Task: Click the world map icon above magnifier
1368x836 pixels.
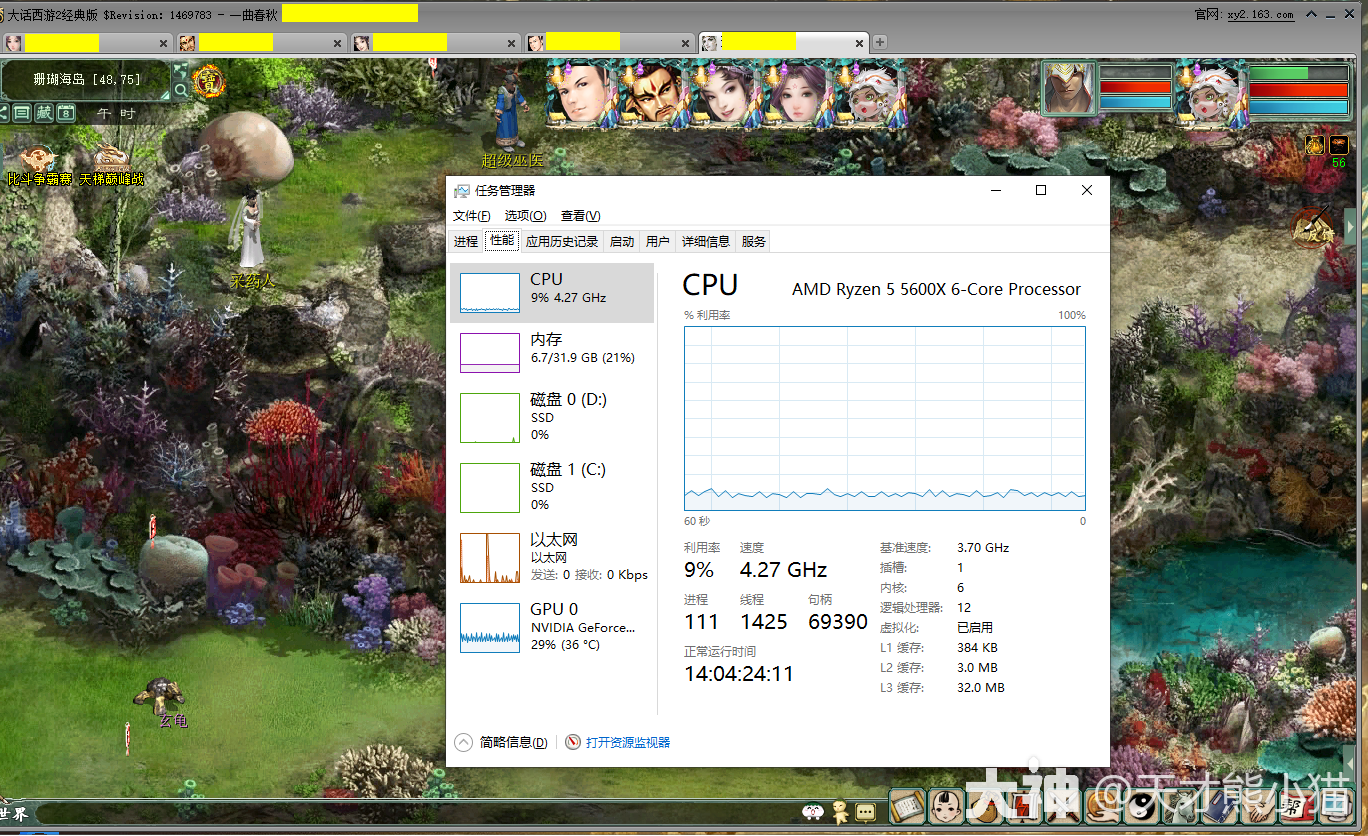Action: (180, 70)
